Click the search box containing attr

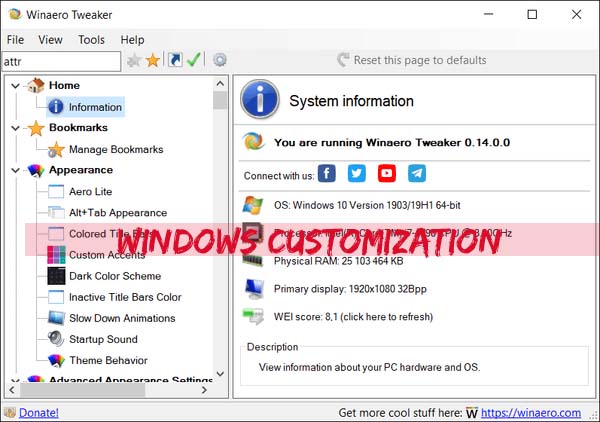(x=61, y=61)
